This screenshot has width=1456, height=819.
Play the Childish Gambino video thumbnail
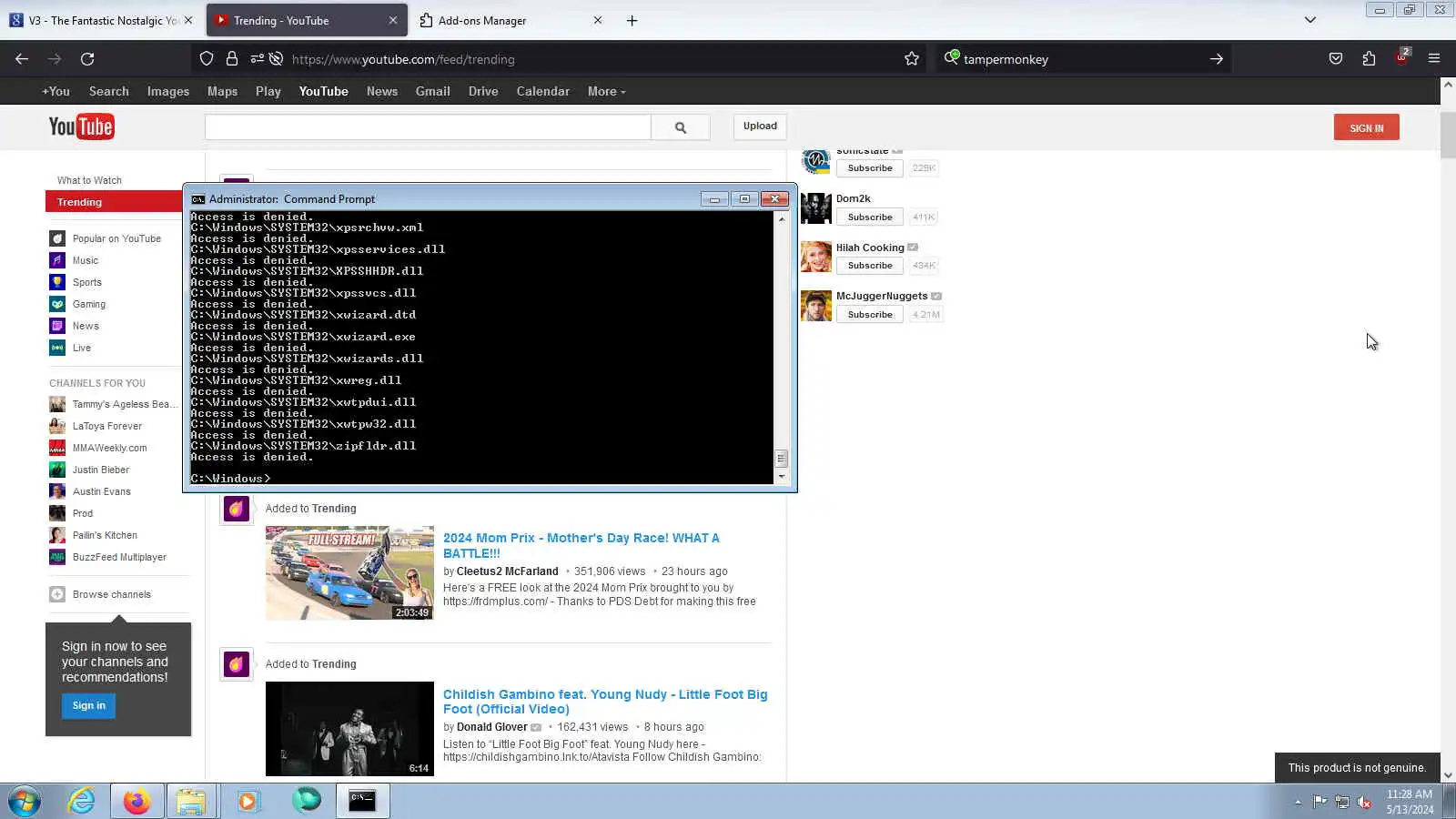[349, 729]
